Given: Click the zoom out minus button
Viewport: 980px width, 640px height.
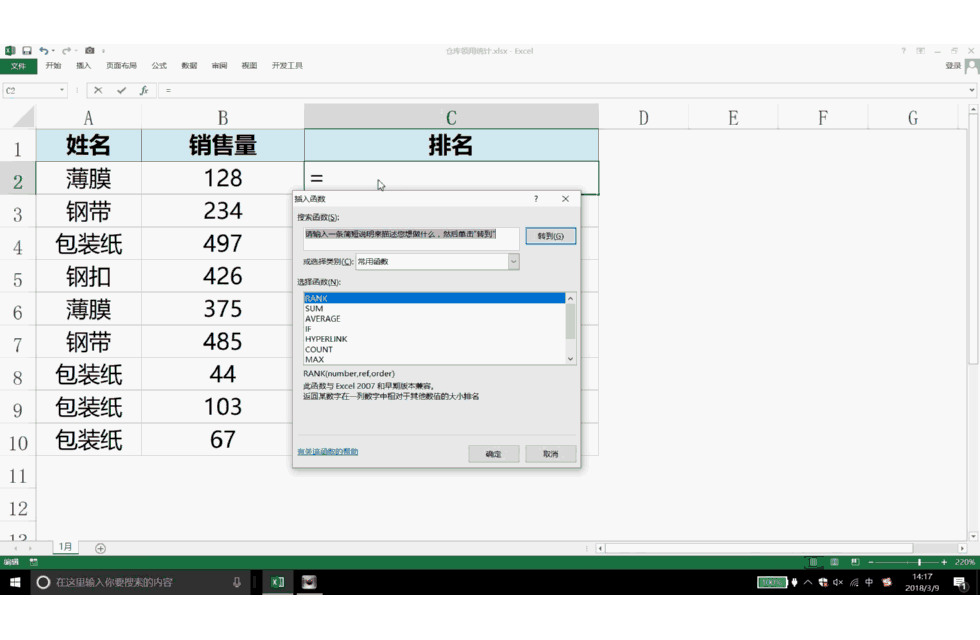Looking at the screenshot, I should coord(871,562).
